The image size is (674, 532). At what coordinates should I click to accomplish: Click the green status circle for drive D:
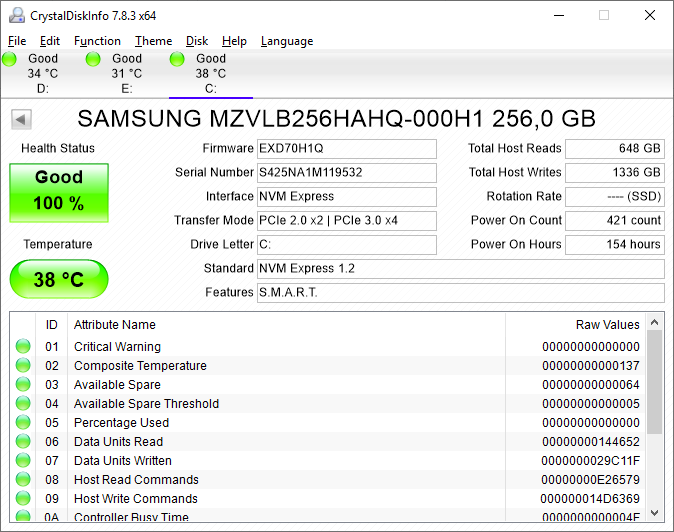click(9, 59)
